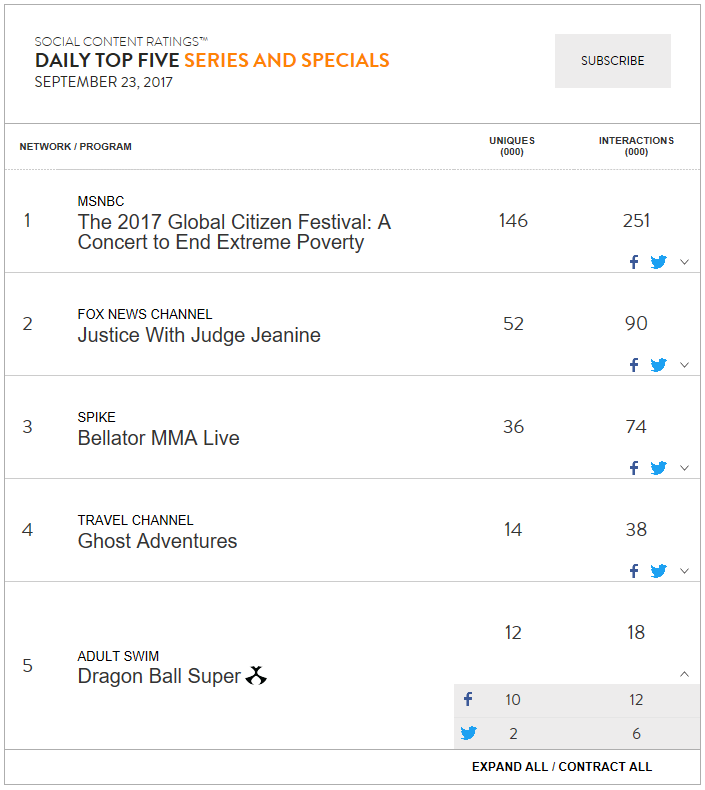Screen dimensions: 705x790
Task: Collapse the Dragon Ball Super breakdown
Action: coord(684,674)
